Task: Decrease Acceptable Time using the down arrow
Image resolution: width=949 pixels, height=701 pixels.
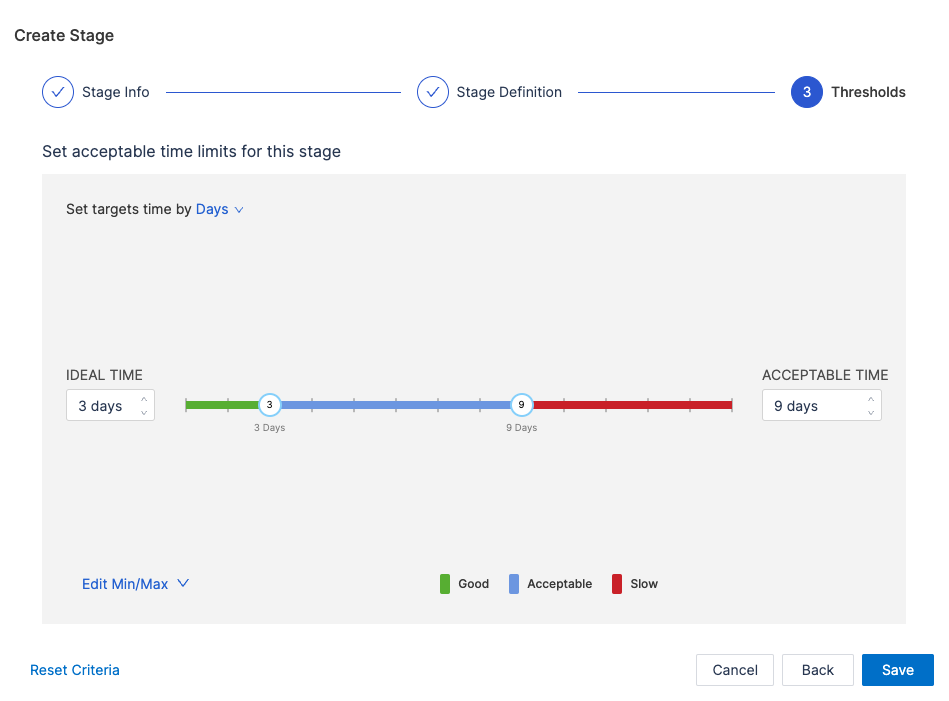Action: [x=871, y=412]
